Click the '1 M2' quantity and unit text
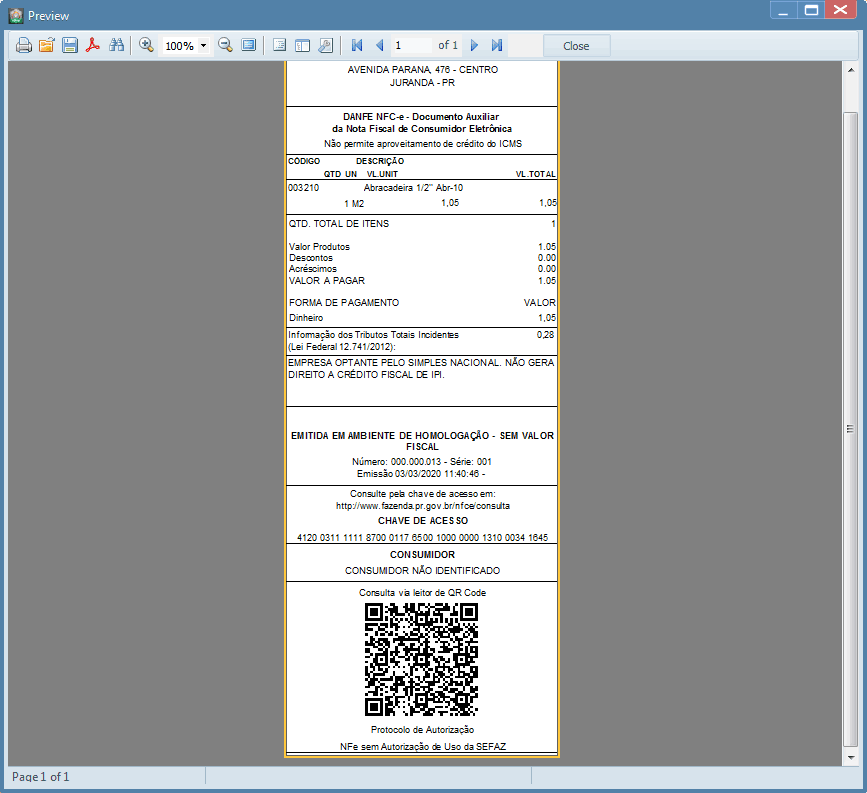The height and width of the screenshot is (793, 867). pos(354,204)
